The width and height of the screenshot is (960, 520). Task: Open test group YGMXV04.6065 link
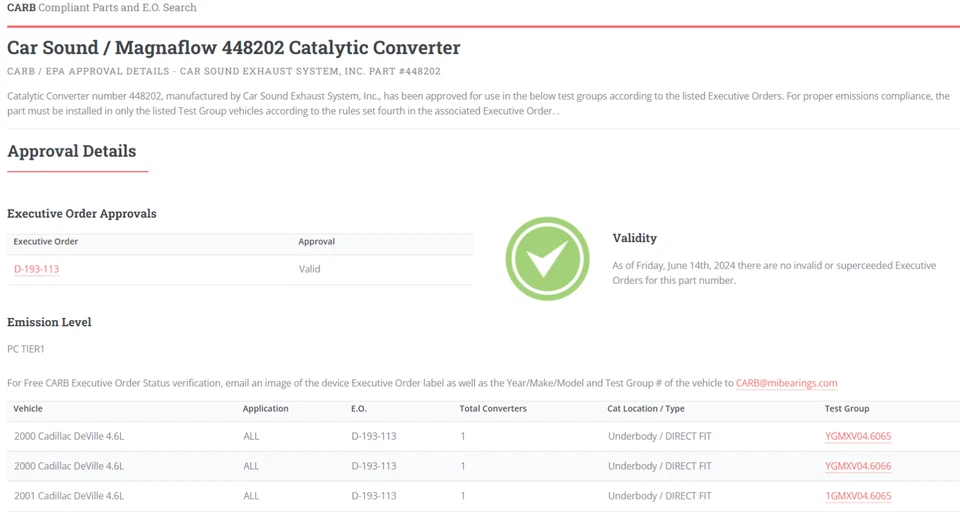[x=858, y=436]
